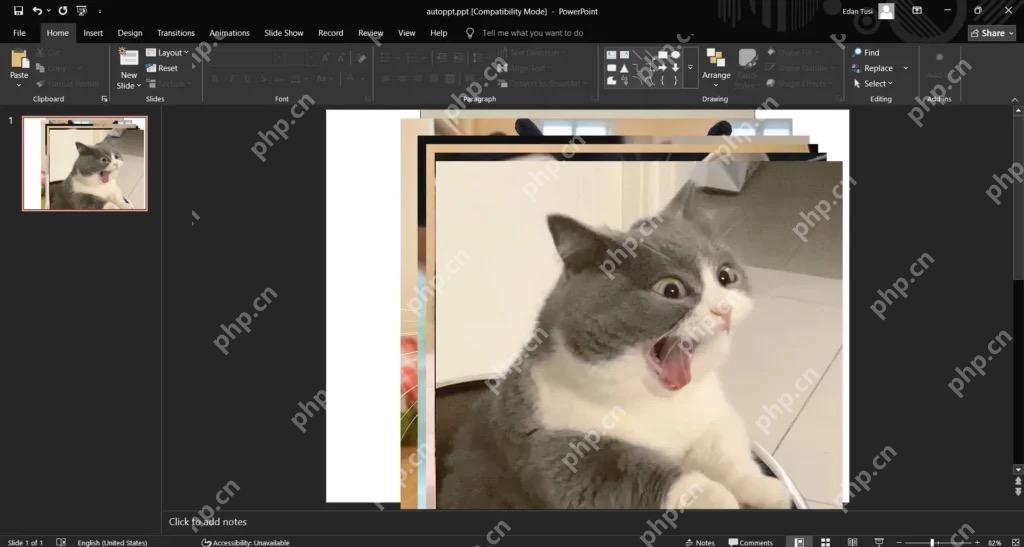Screen dimensions: 1024x547
Task: Select the oval shape in gallery
Action: [x=675, y=55]
